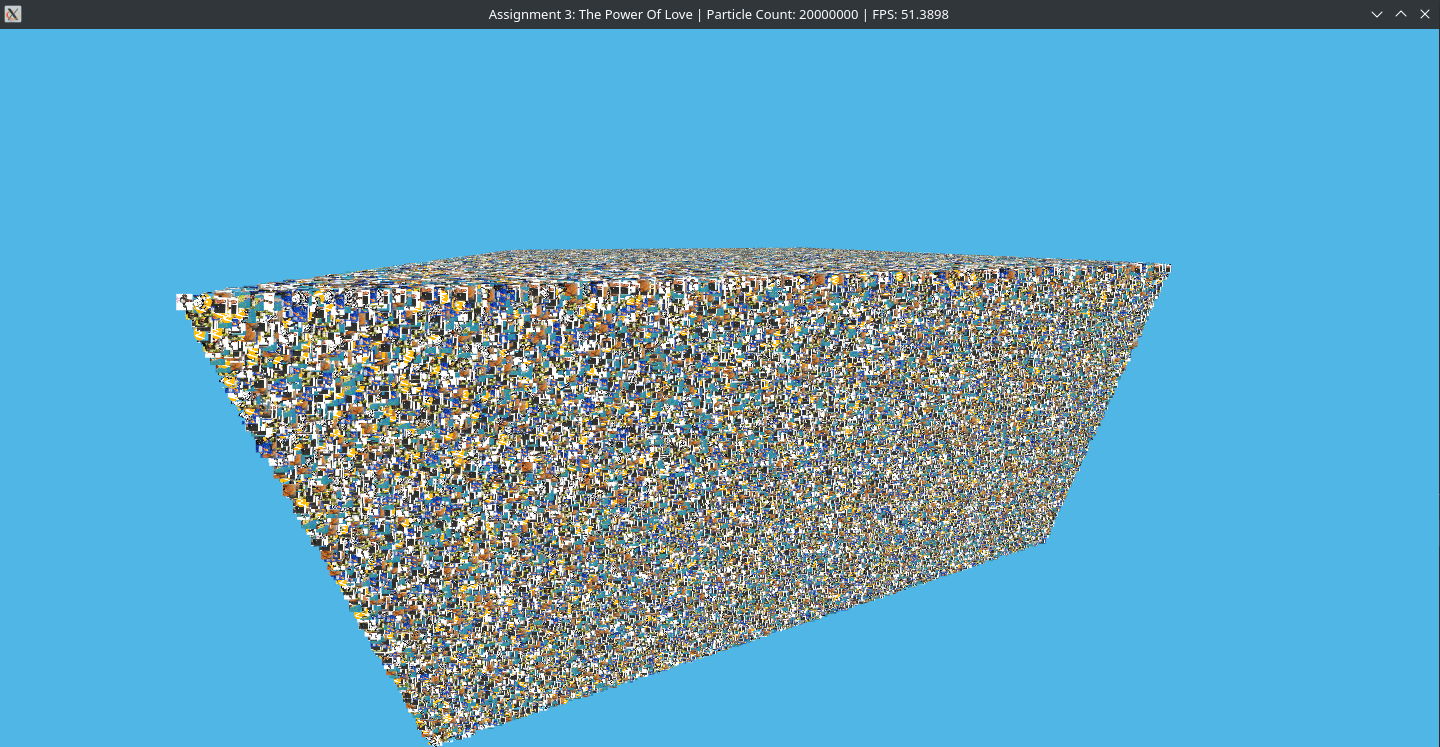1440x747 pixels.
Task: Open the X11 window menu icon
Action: pyautogui.click(x=13, y=14)
